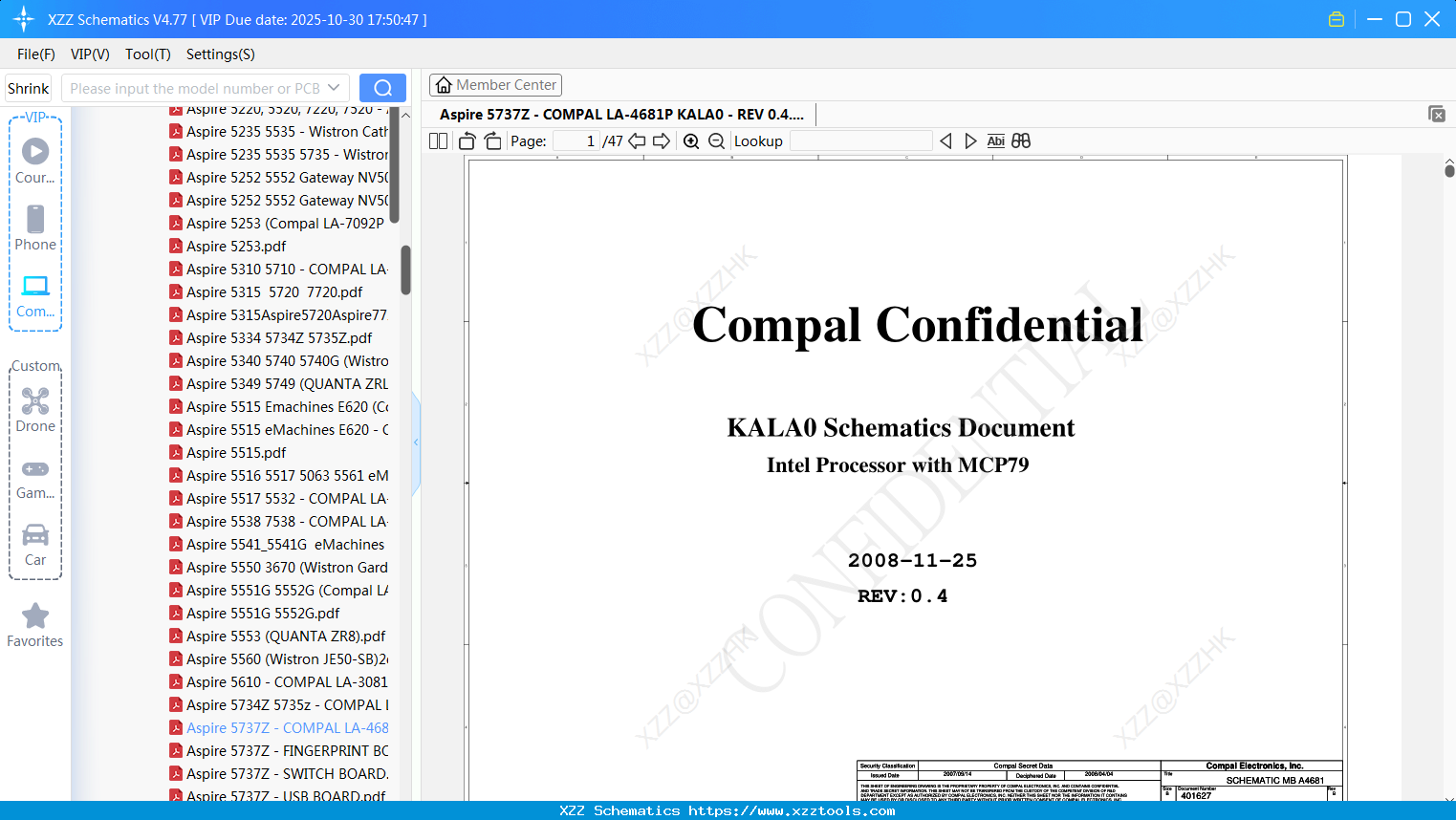Click the Lookup text field
Image resolution: width=1456 pixels, height=820 pixels.
[860, 141]
